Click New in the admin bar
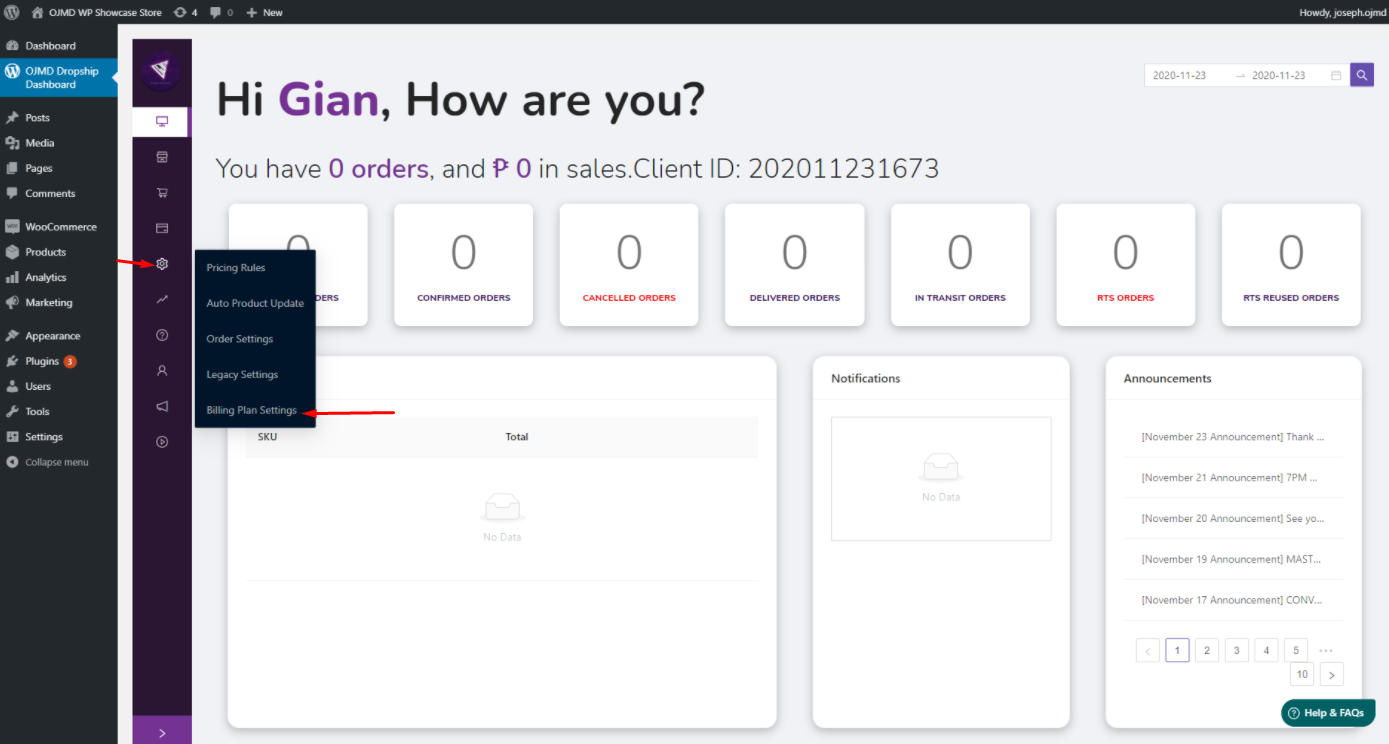The width and height of the screenshot is (1389, 744). tap(264, 12)
